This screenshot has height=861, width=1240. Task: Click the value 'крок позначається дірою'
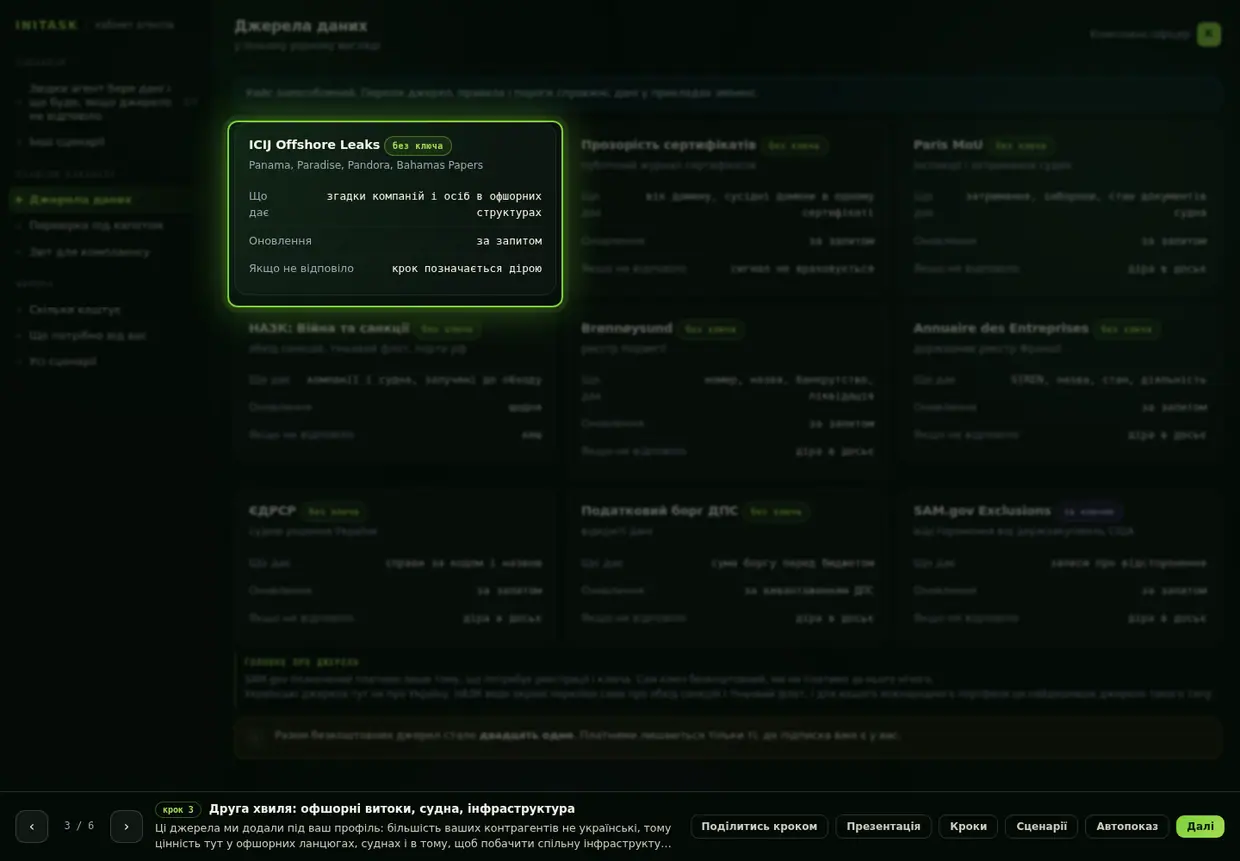(467, 269)
